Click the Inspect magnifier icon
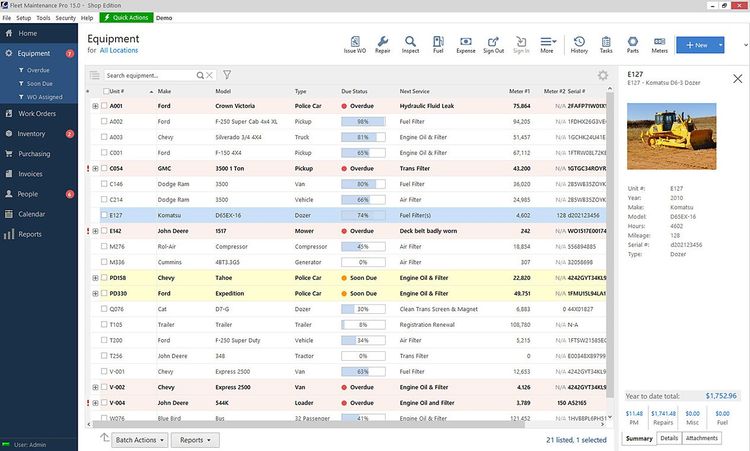This screenshot has height=451, width=750. coord(410,43)
